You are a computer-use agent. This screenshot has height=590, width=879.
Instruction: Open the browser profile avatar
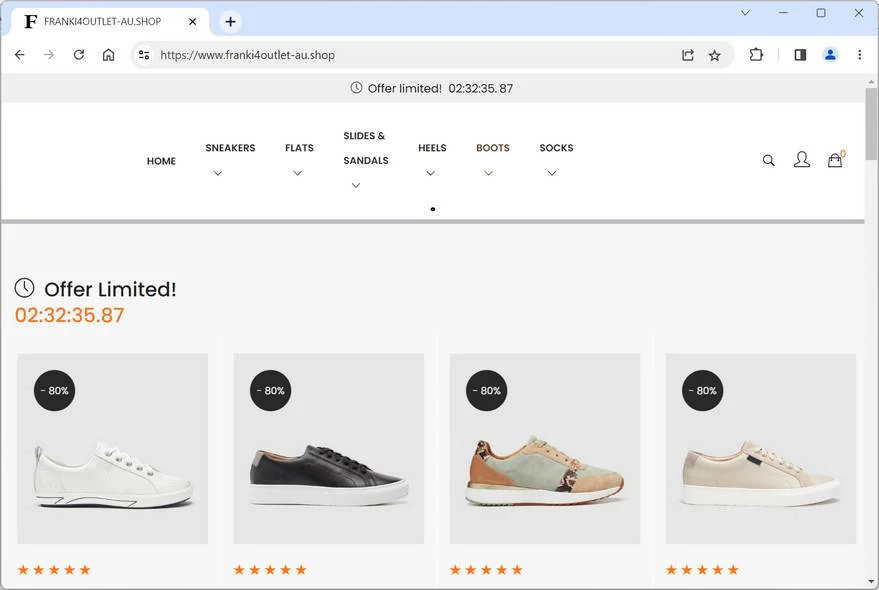(830, 55)
